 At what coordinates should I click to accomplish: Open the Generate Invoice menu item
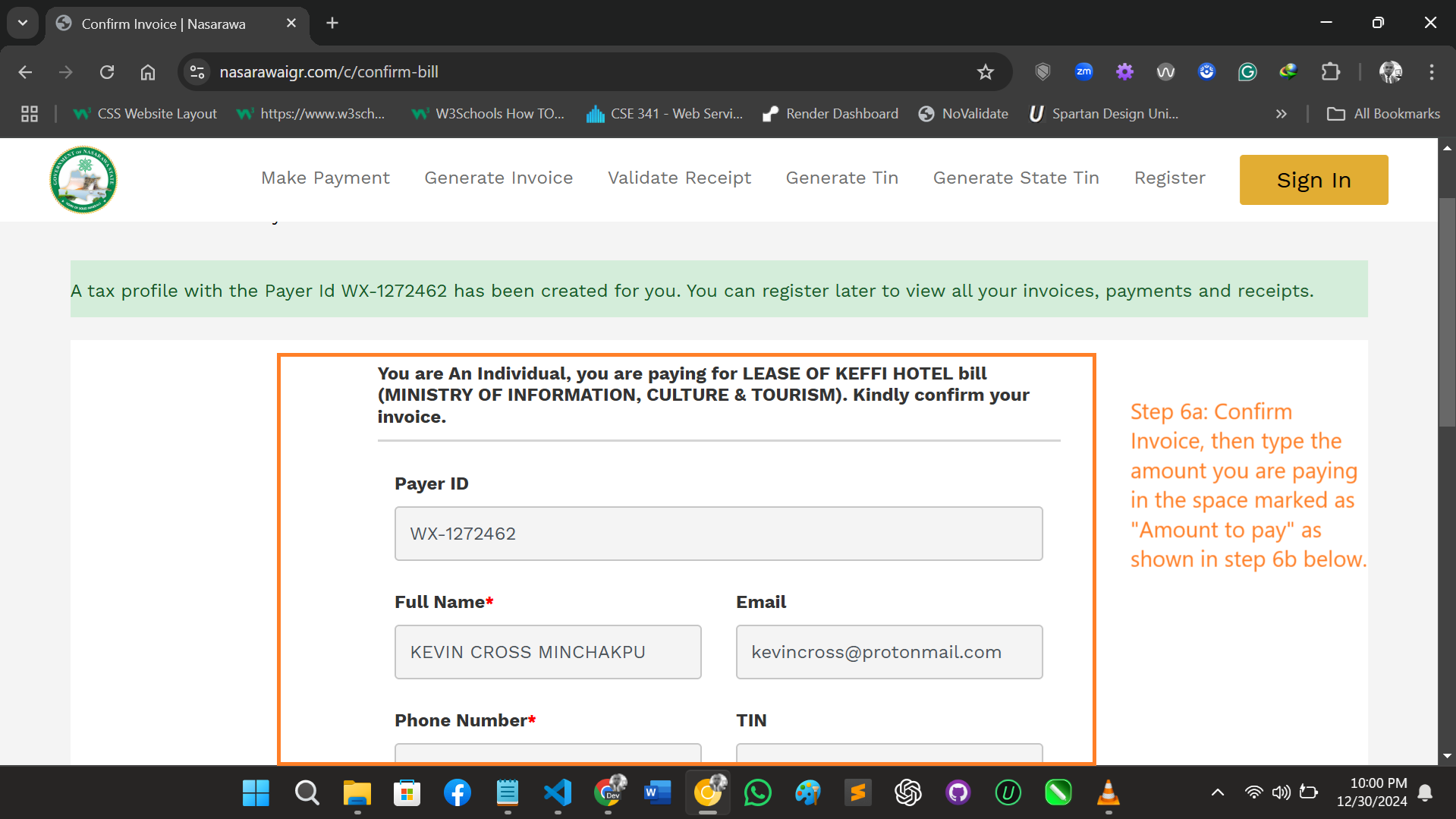[498, 178]
